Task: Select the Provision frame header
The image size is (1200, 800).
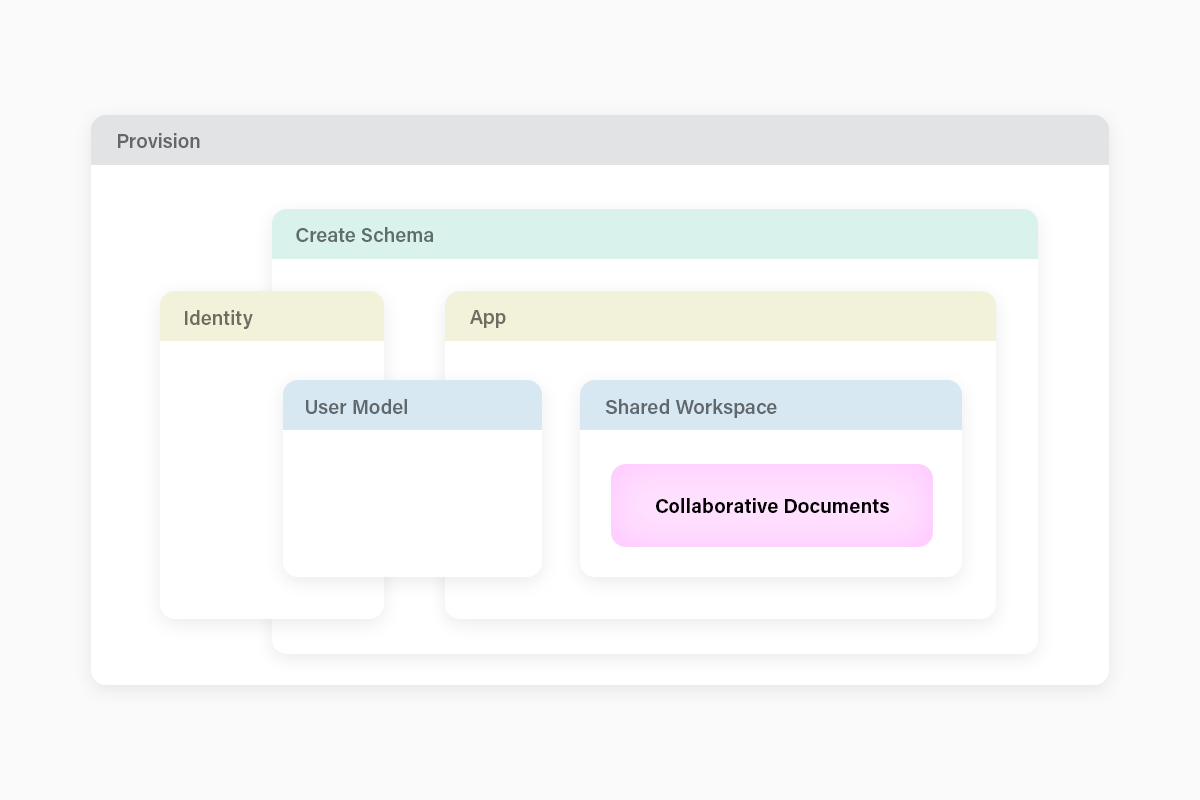Action: coord(600,140)
